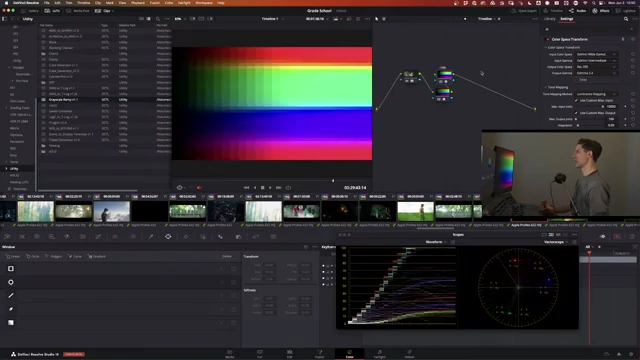The image size is (640, 360).
Task: Open Tone Mapping Method dropdown
Action: tap(596, 94)
